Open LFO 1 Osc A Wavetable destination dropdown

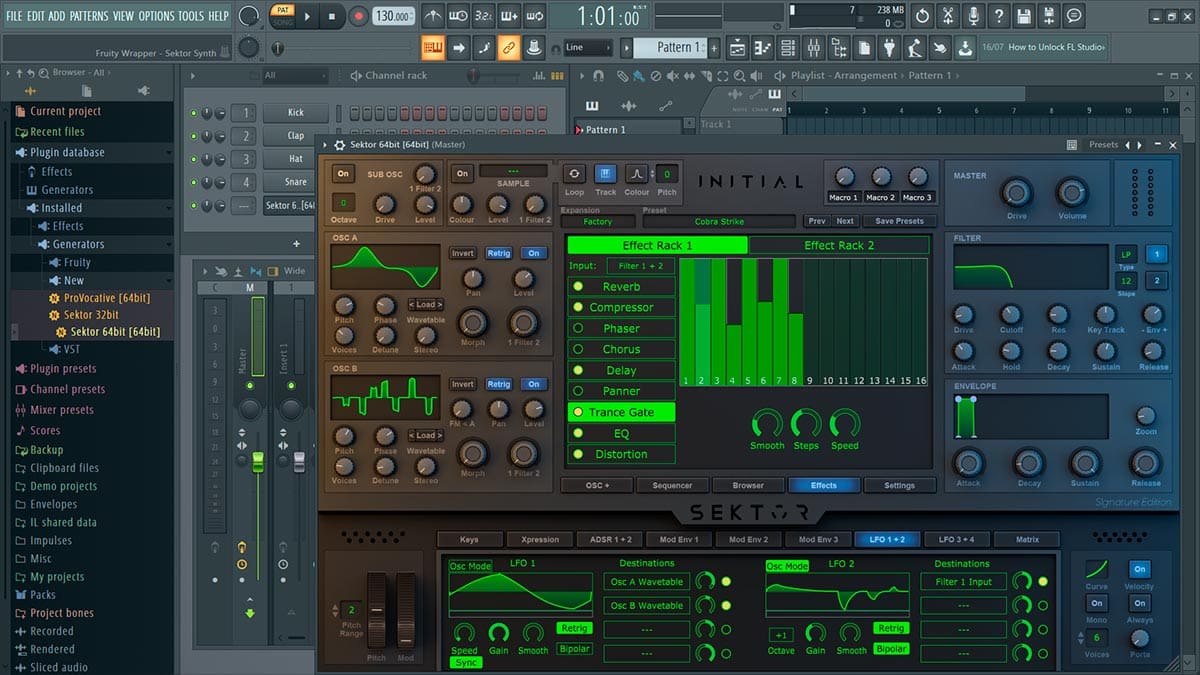pos(647,582)
